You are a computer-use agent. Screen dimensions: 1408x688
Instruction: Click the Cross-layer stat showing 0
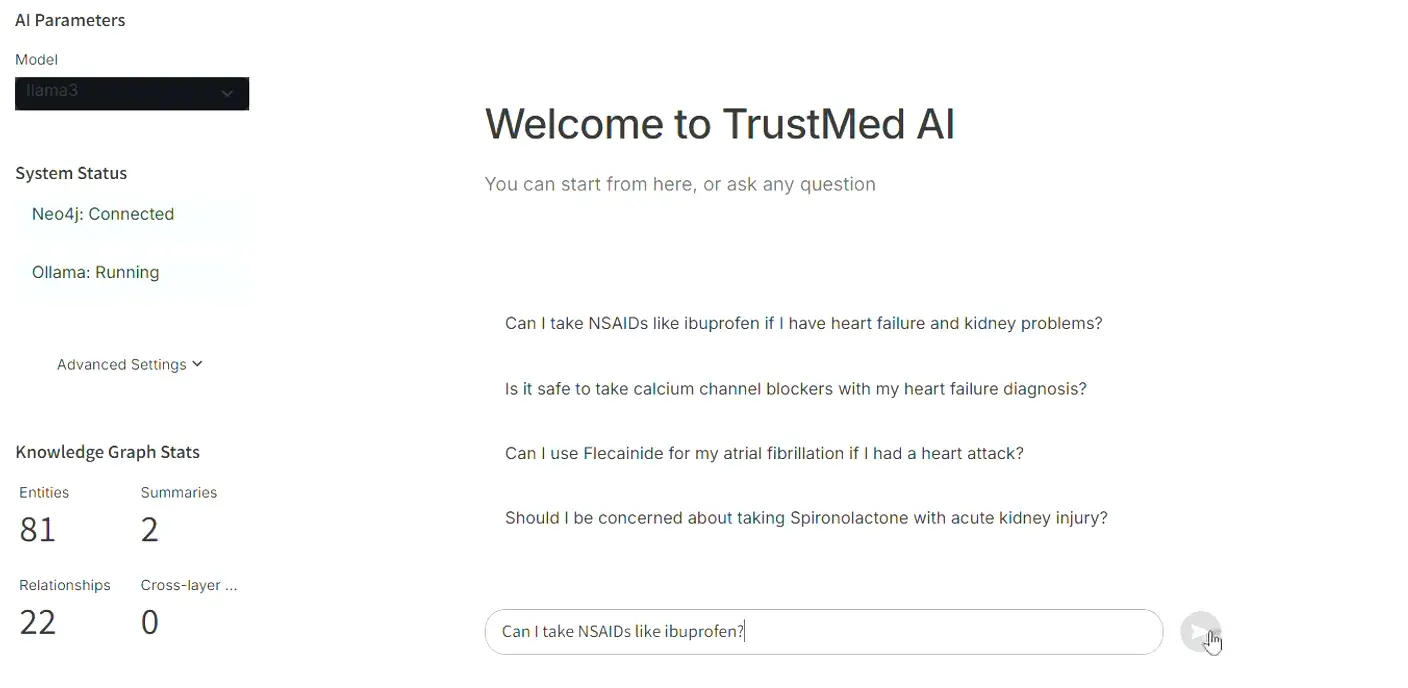(150, 621)
